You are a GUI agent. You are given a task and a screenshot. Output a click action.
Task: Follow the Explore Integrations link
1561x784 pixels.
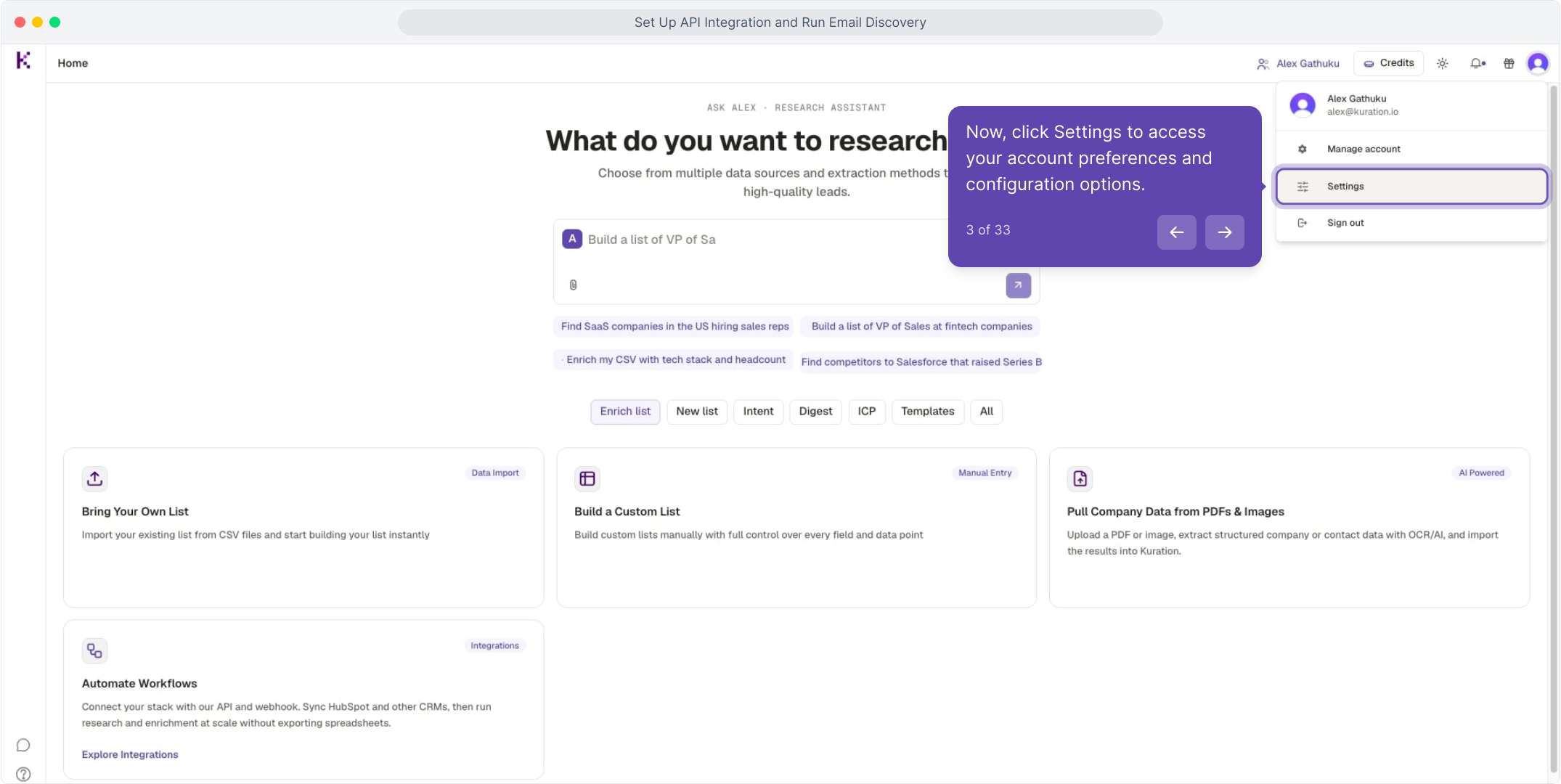130,755
